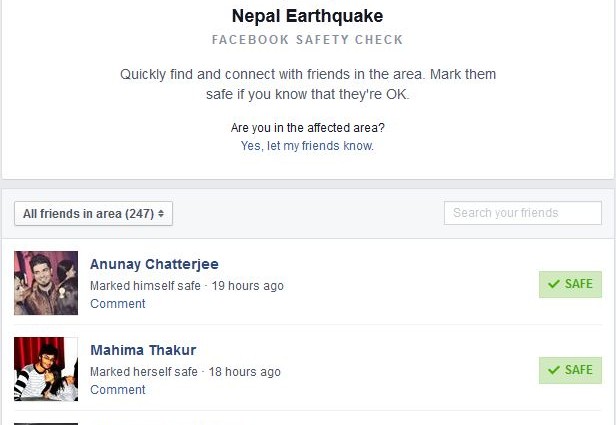Comment on Anunay Chatterjee's safe status
Image resolution: width=616 pixels, height=425 pixels.
coord(118,304)
